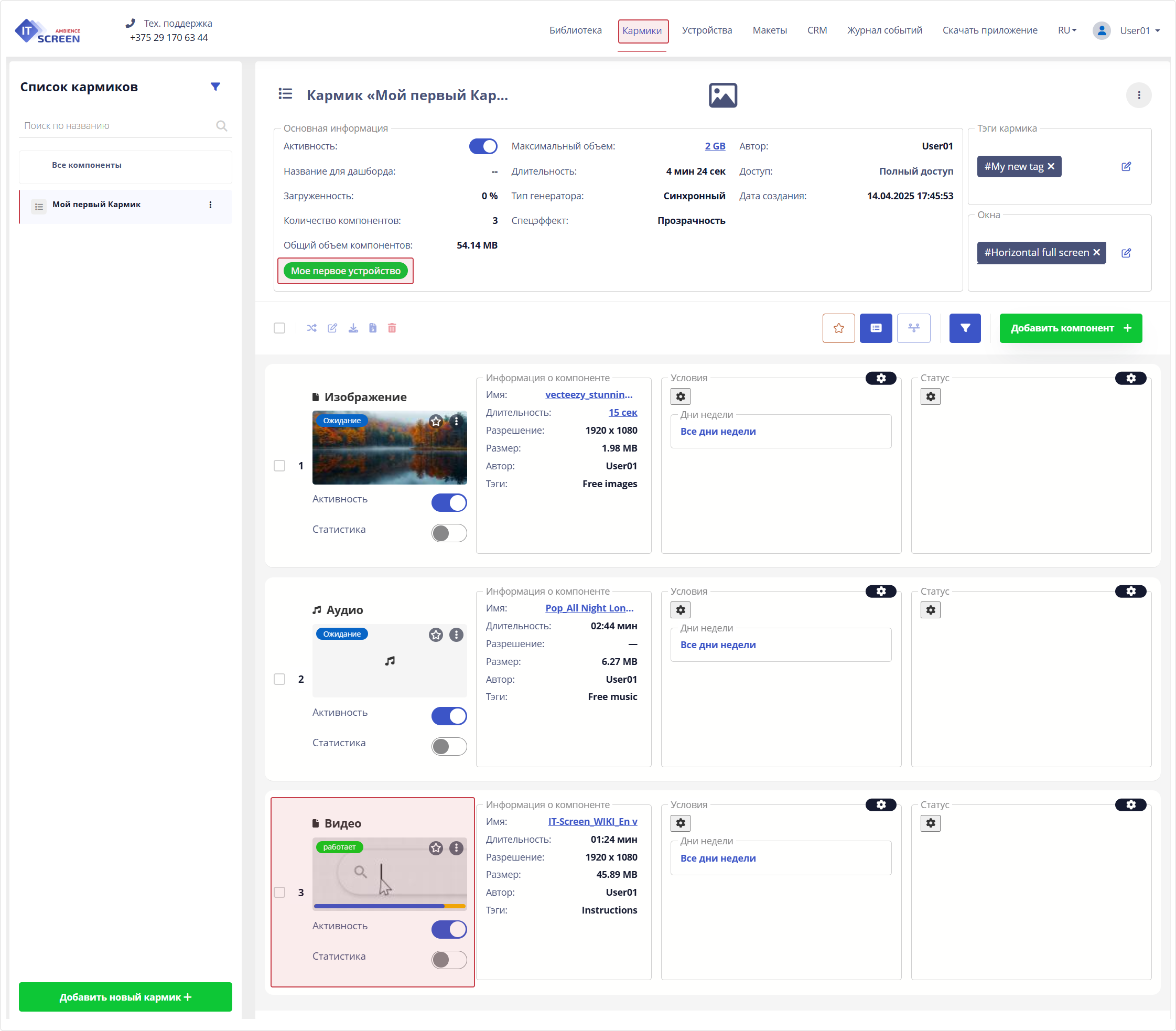Enable Statistics for Image component
The width and height of the screenshot is (1176, 1031).
pyautogui.click(x=449, y=533)
